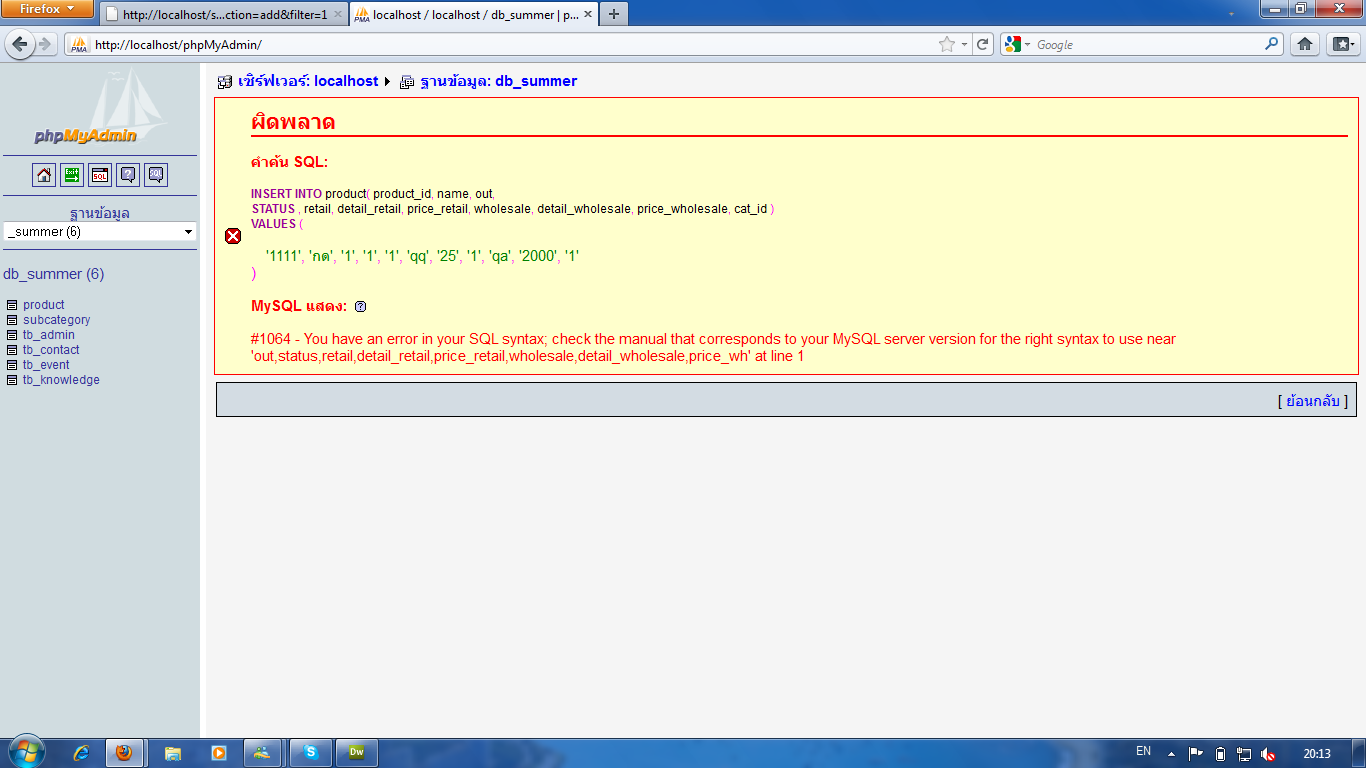Click the Firefox Home toolbar button
The image size is (1366, 768).
[1305, 44]
